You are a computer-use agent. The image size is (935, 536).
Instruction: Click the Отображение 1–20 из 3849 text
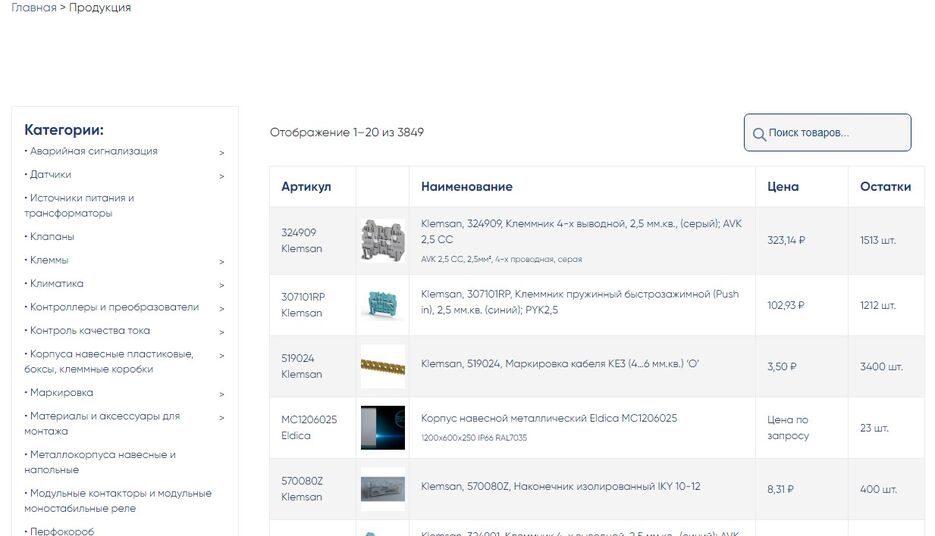point(346,132)
